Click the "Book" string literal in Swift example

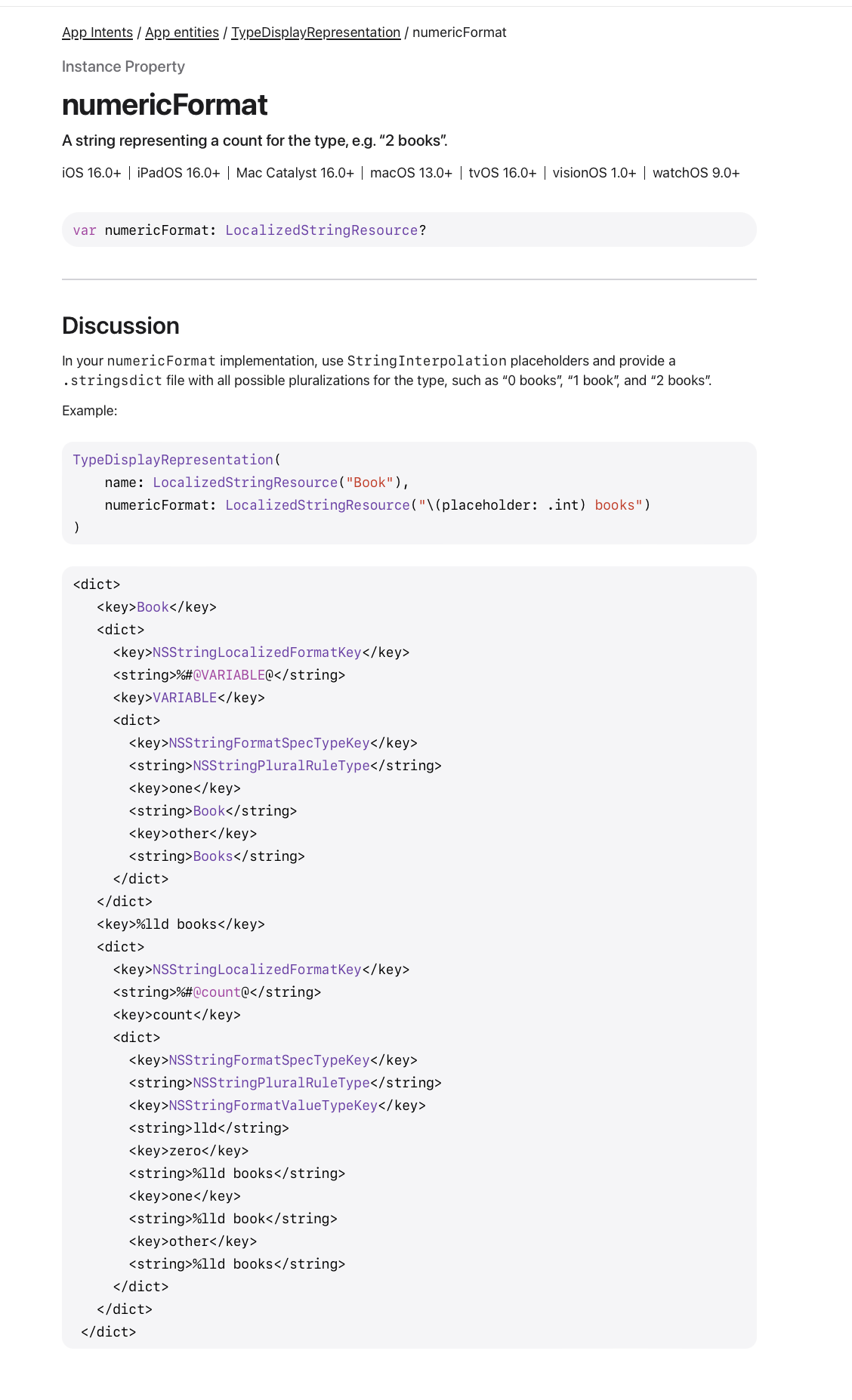pyautogui.click(x=369, y=483)
